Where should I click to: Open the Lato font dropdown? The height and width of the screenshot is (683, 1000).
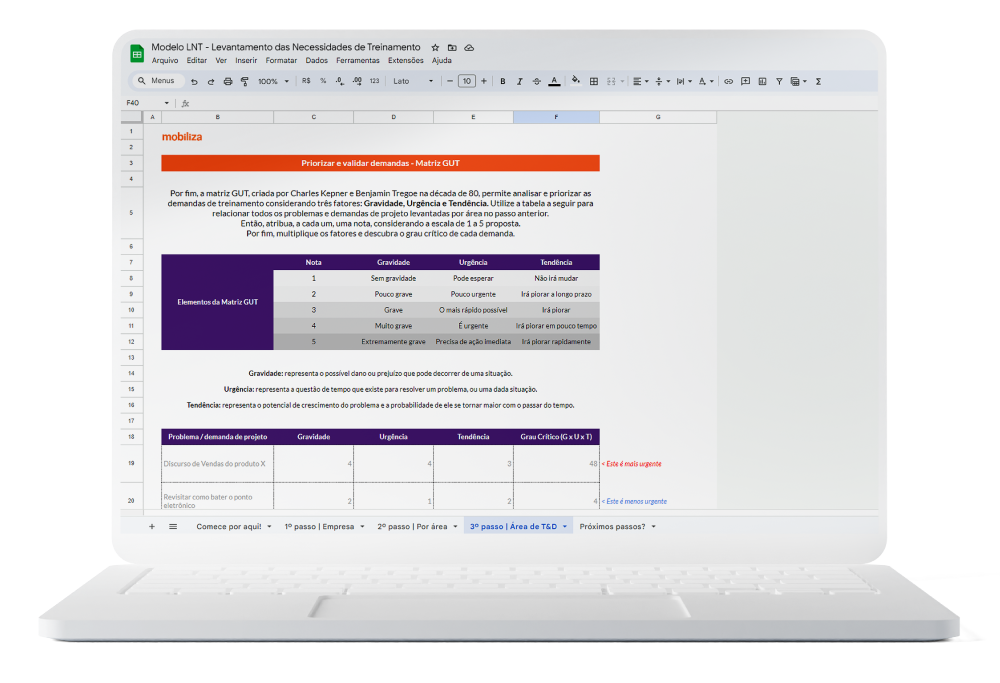[x=413, y=81]
